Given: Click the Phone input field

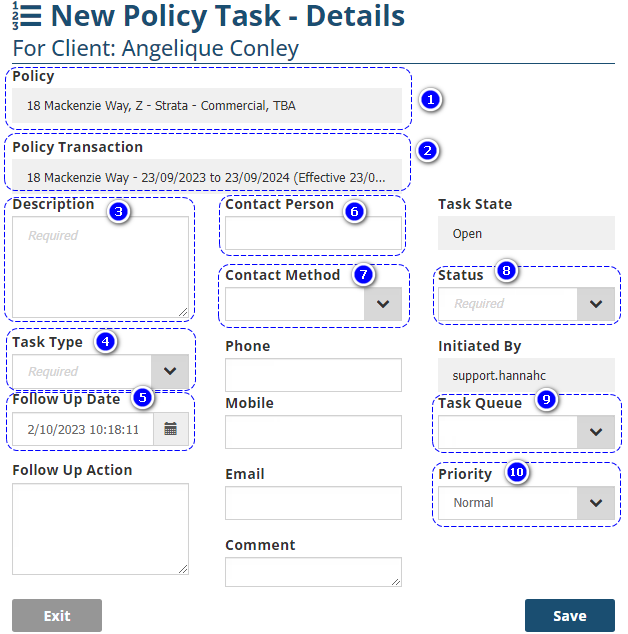Looking at the screenshot, I should coord(313,375).
